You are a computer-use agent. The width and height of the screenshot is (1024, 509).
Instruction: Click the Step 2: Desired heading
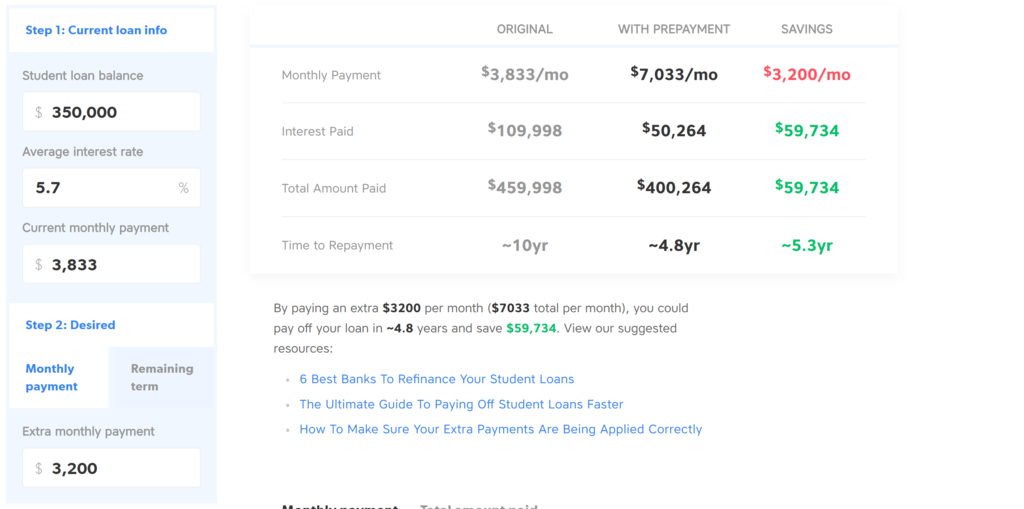point(71,325)
